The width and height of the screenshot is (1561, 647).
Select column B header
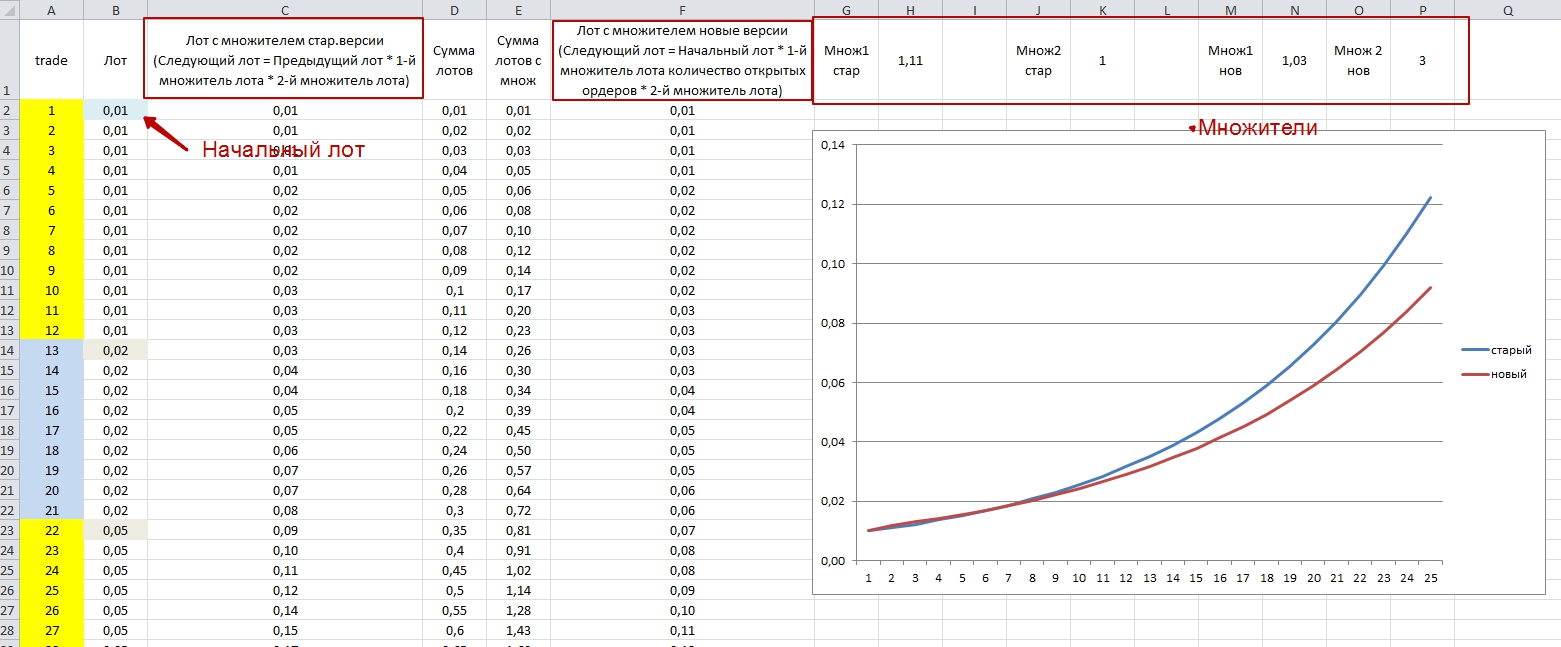115,9
